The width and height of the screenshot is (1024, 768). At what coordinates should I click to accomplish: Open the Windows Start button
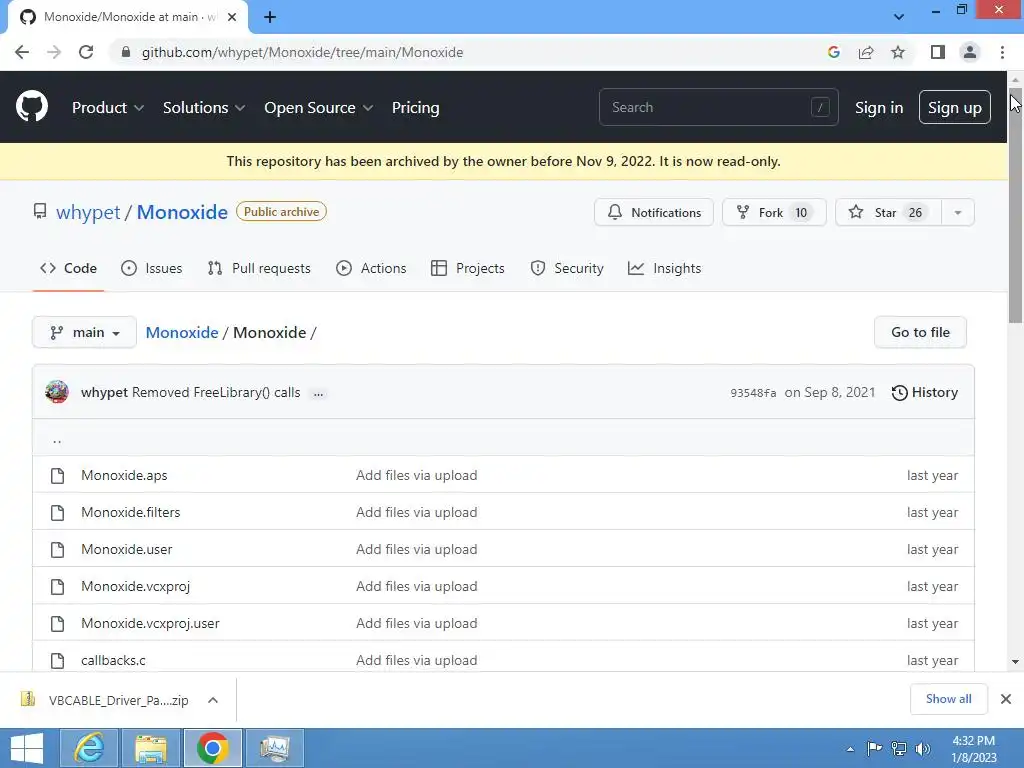click(27, 748)
